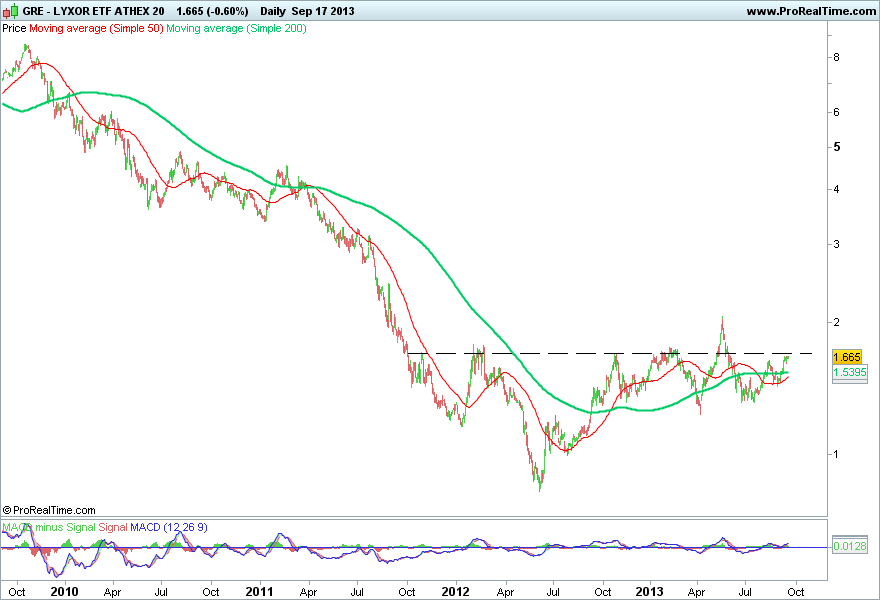Click the candlestick icon beside GRE title
Viewport: 880px width, 600px height.
point(10,11)
